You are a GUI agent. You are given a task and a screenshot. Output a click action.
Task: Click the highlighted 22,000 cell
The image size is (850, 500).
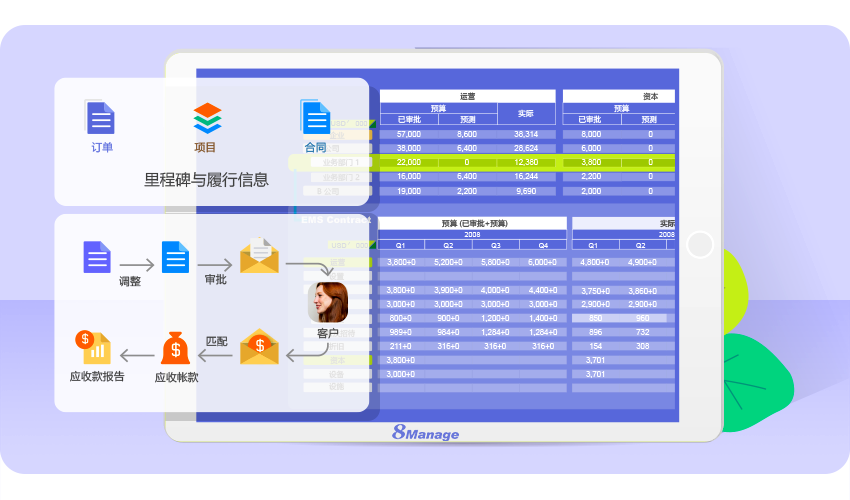point(408,162)
